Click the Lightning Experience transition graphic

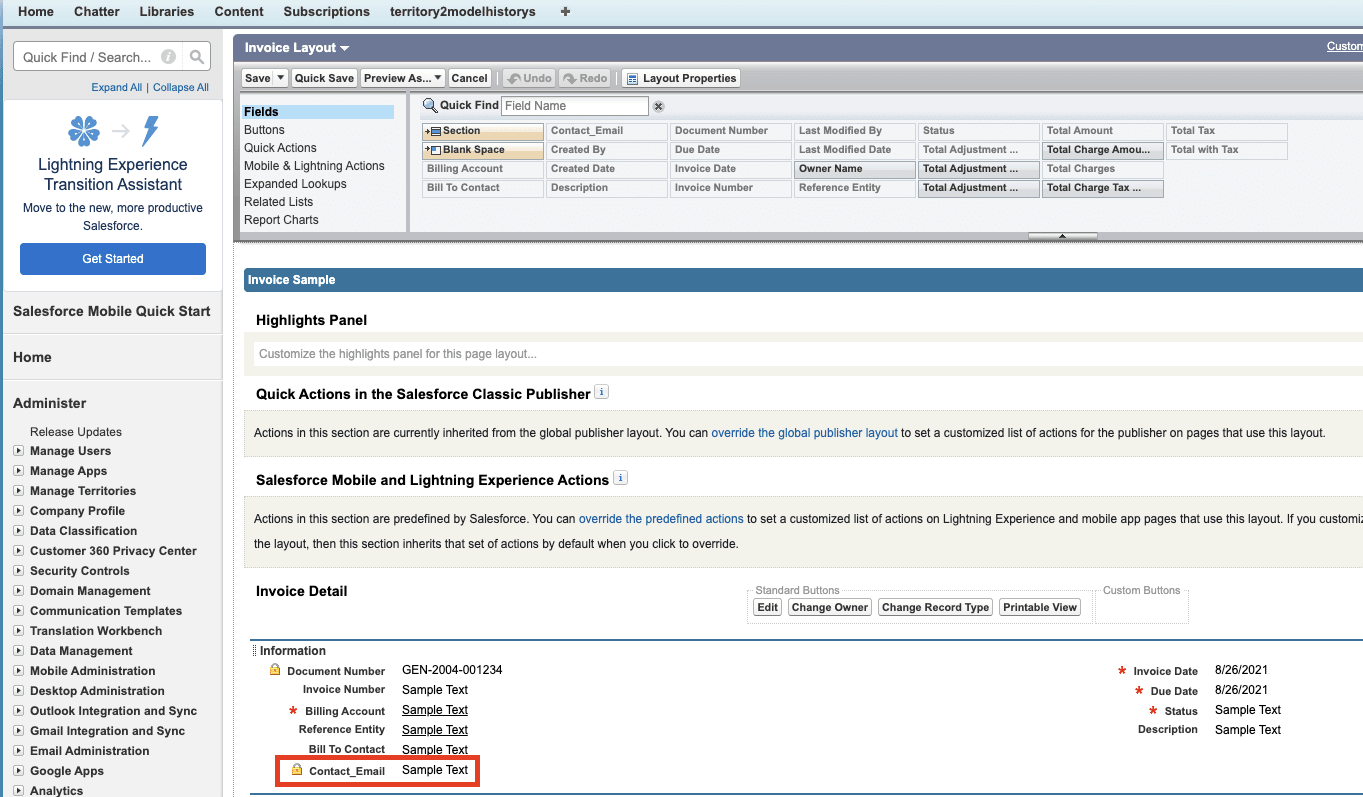point(113,131)
